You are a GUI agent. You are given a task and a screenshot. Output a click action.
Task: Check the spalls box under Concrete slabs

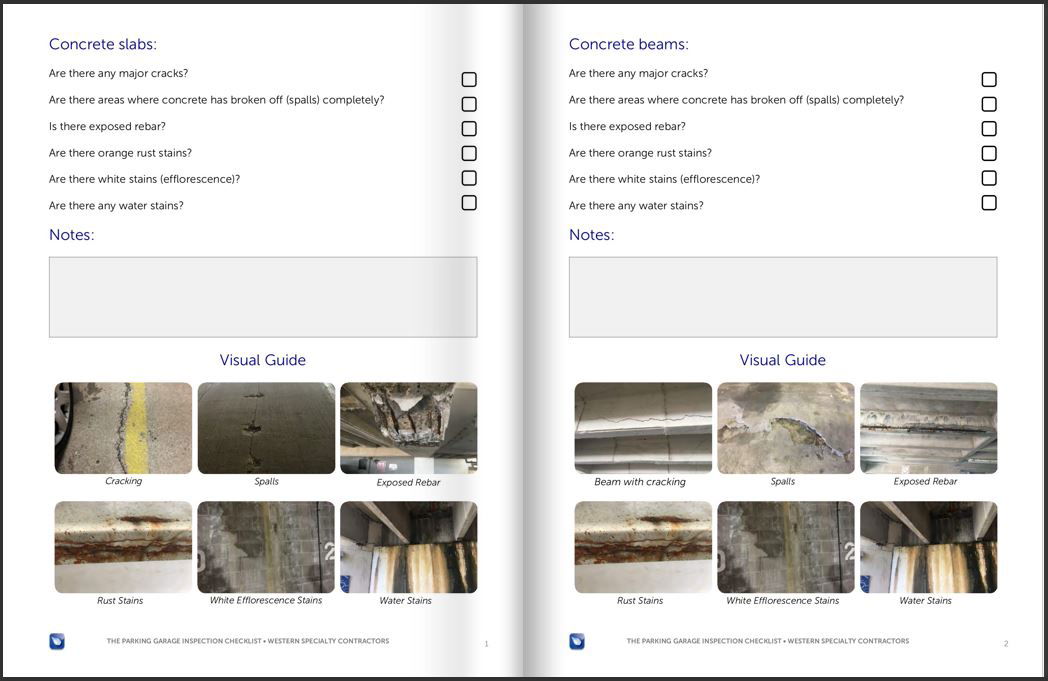[469, 103]
